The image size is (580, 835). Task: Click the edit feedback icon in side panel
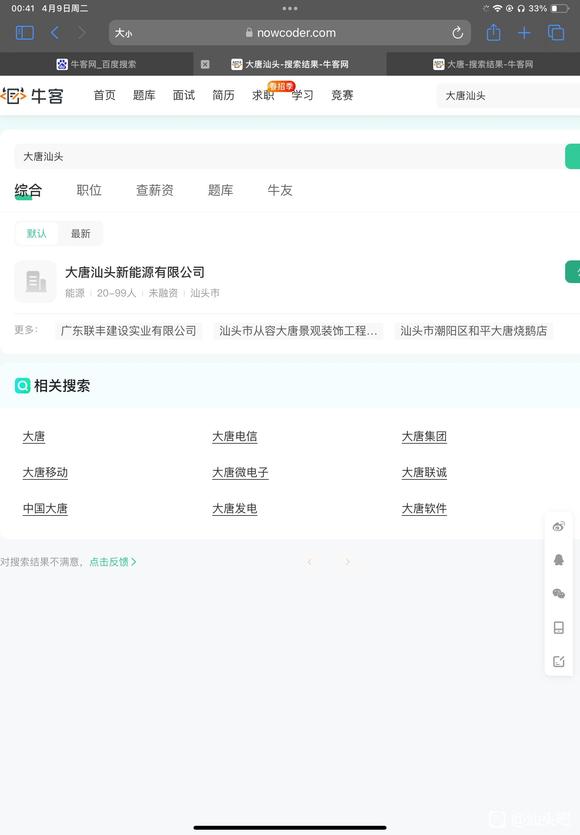coord(559,661)
